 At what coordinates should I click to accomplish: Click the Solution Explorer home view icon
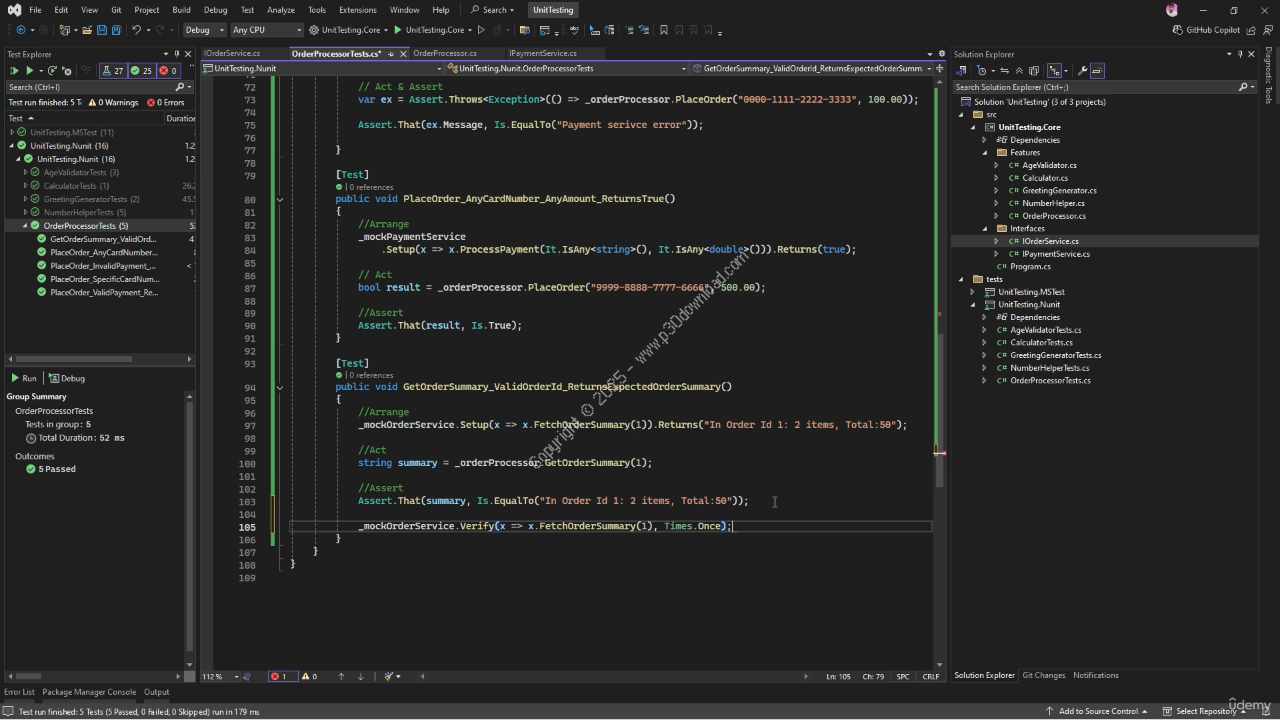pos(962,71)
